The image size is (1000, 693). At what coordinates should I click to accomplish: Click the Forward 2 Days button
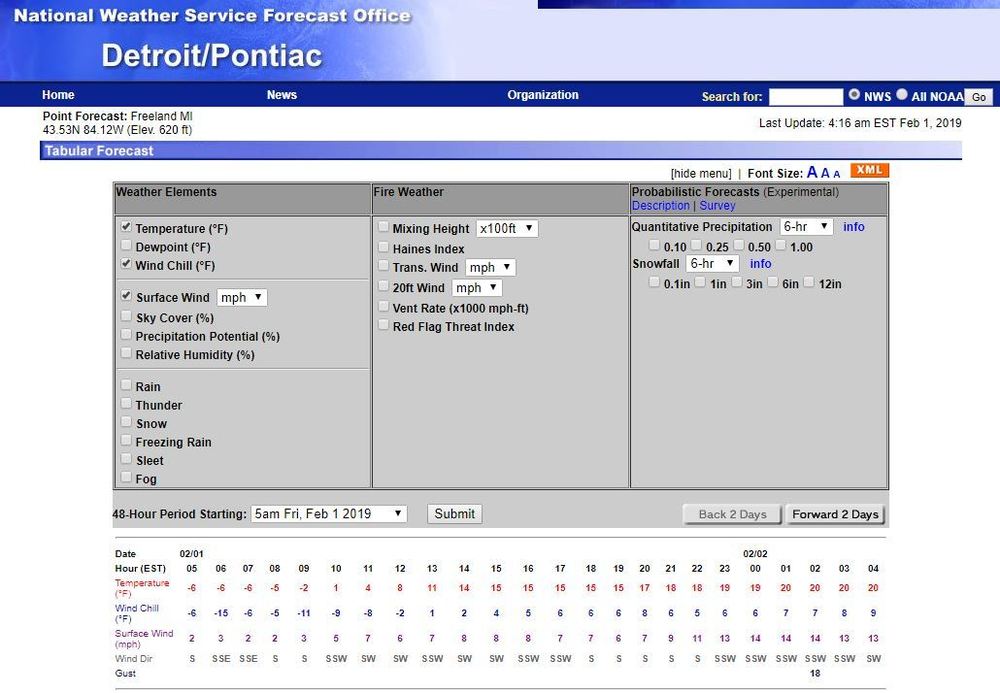(835, 514)
